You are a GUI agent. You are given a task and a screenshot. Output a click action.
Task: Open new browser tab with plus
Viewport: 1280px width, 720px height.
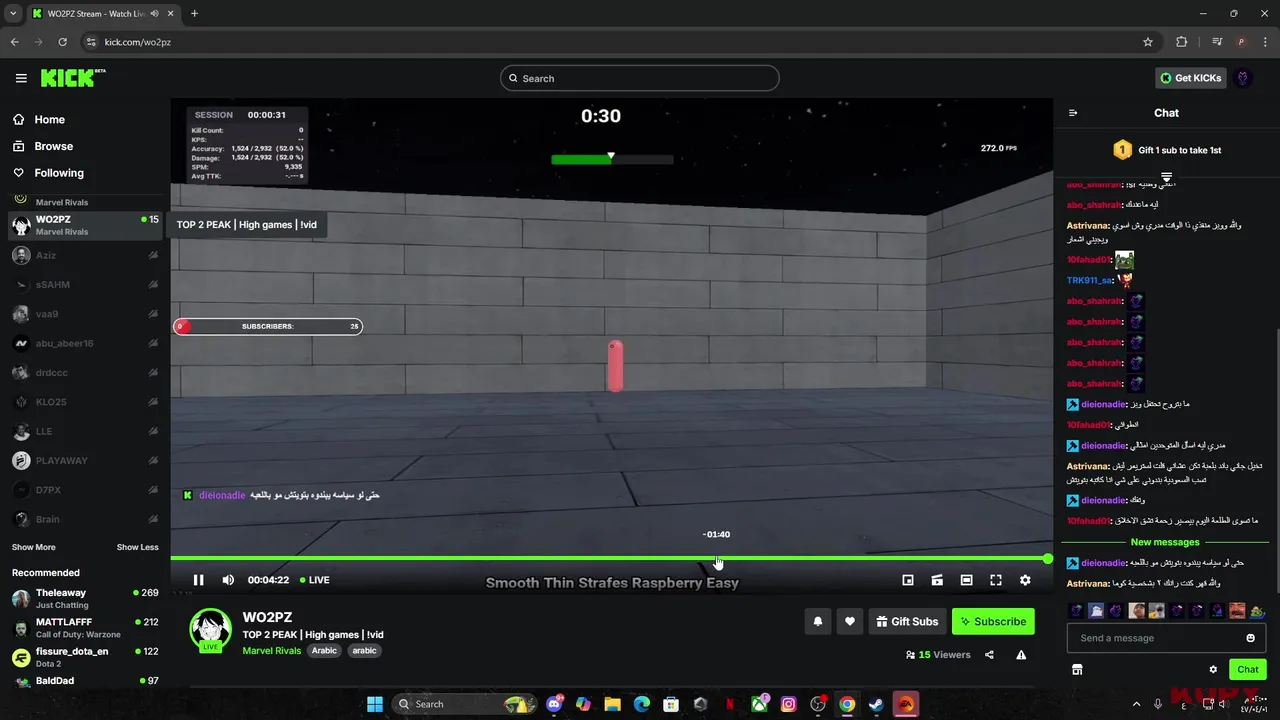(x=194, y=13)
